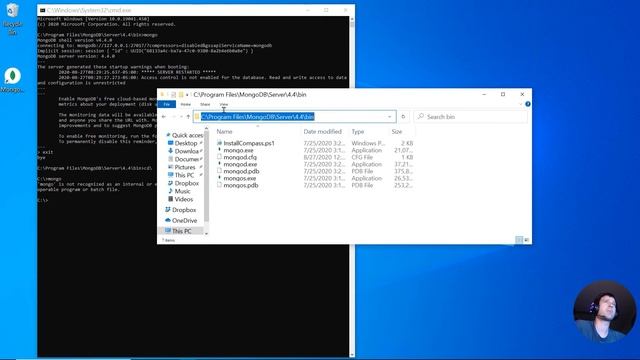640x360 pixels.
Task: Click navigation pane scroll down arrow
Action: pos(206,233)
